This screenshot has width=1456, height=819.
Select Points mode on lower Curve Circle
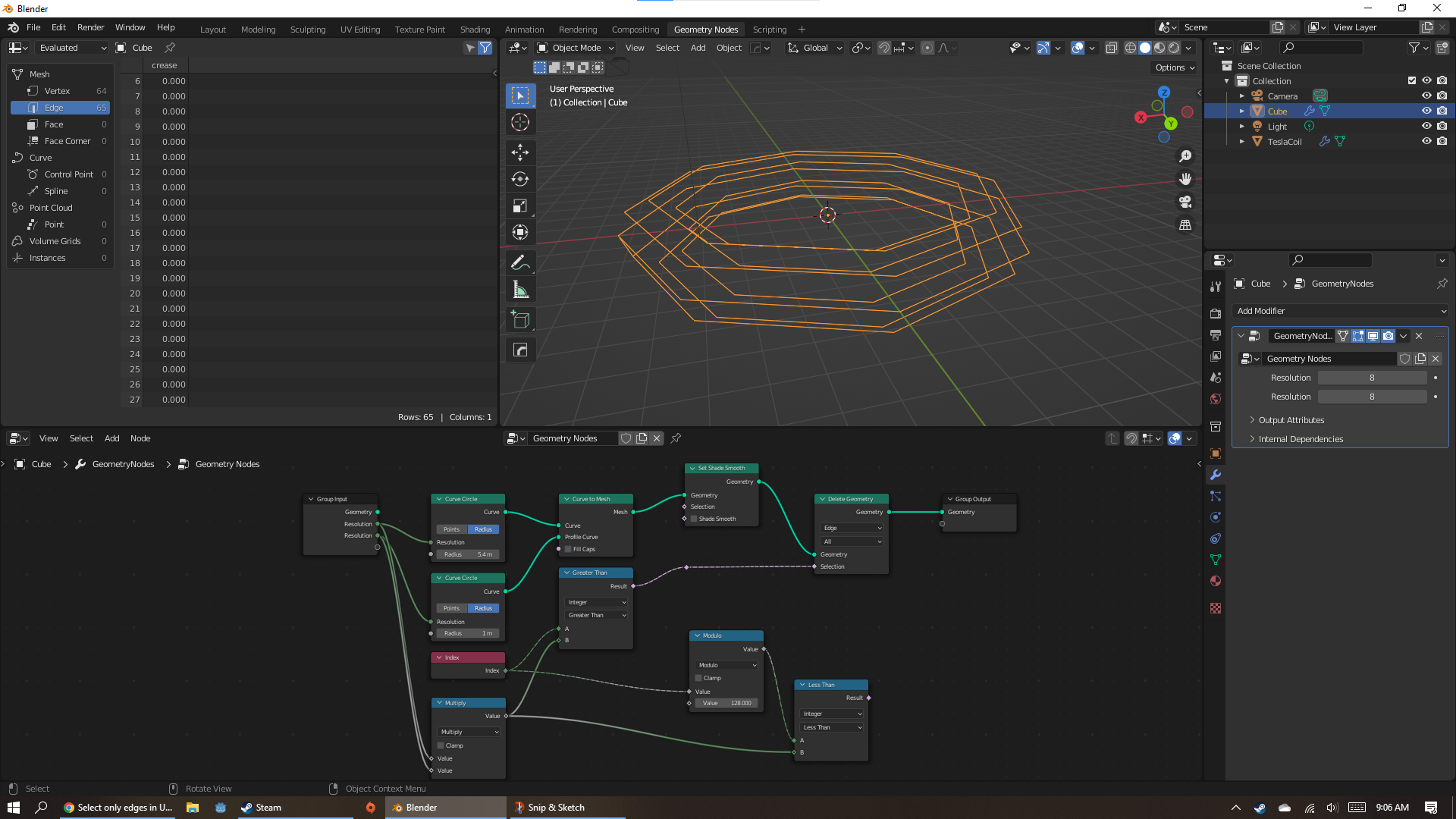point(451,608)
